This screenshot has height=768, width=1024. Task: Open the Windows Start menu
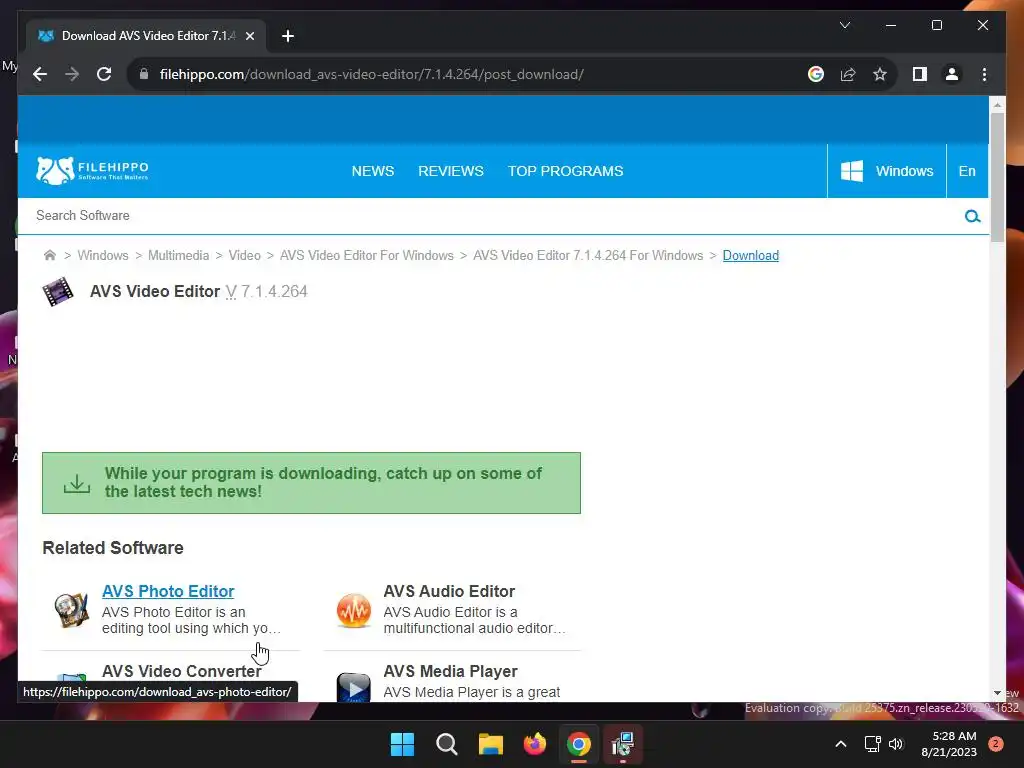402,744
